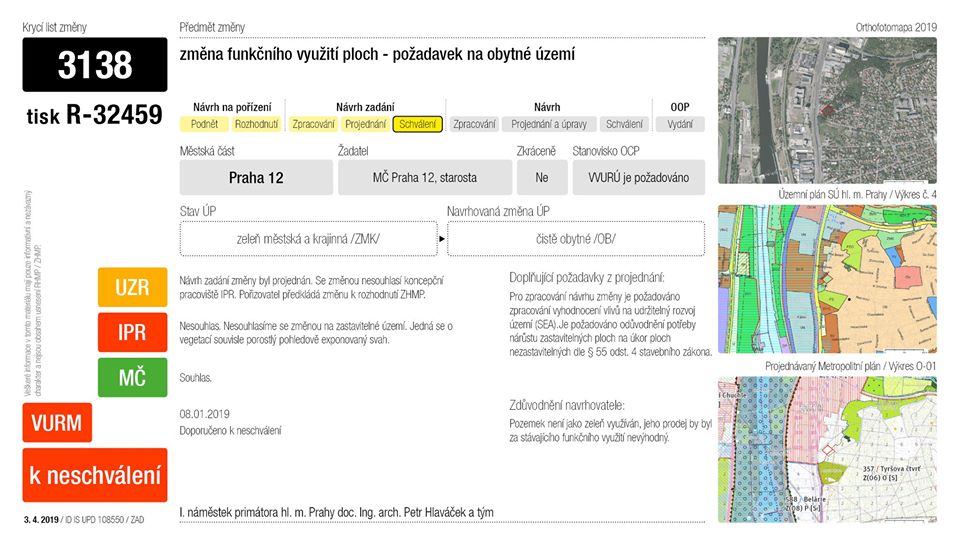The image size is (960, 539).
Task: Click the orange UZR badge
Action: (x=132, y=288)
